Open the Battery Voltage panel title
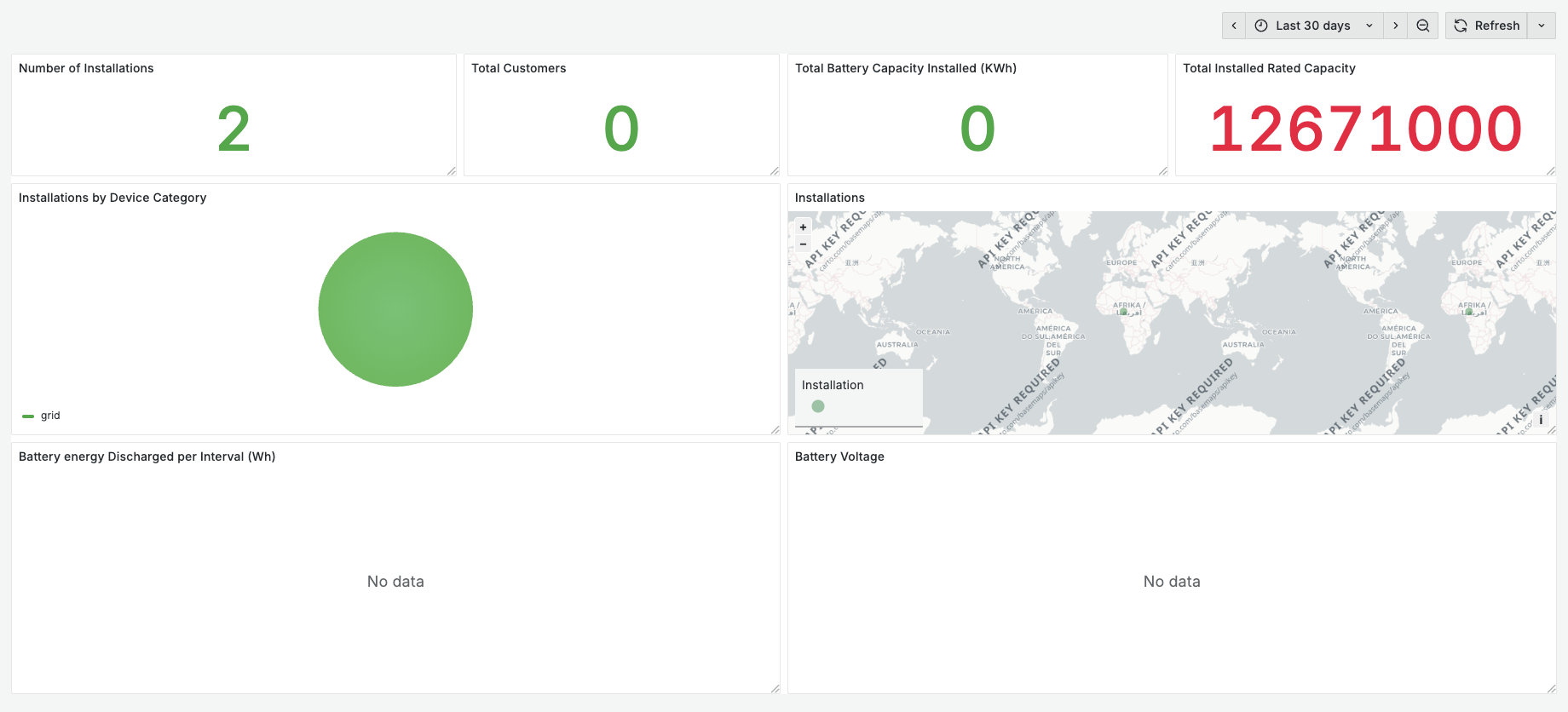The image size is (1568, 712). tap(839, 456)
